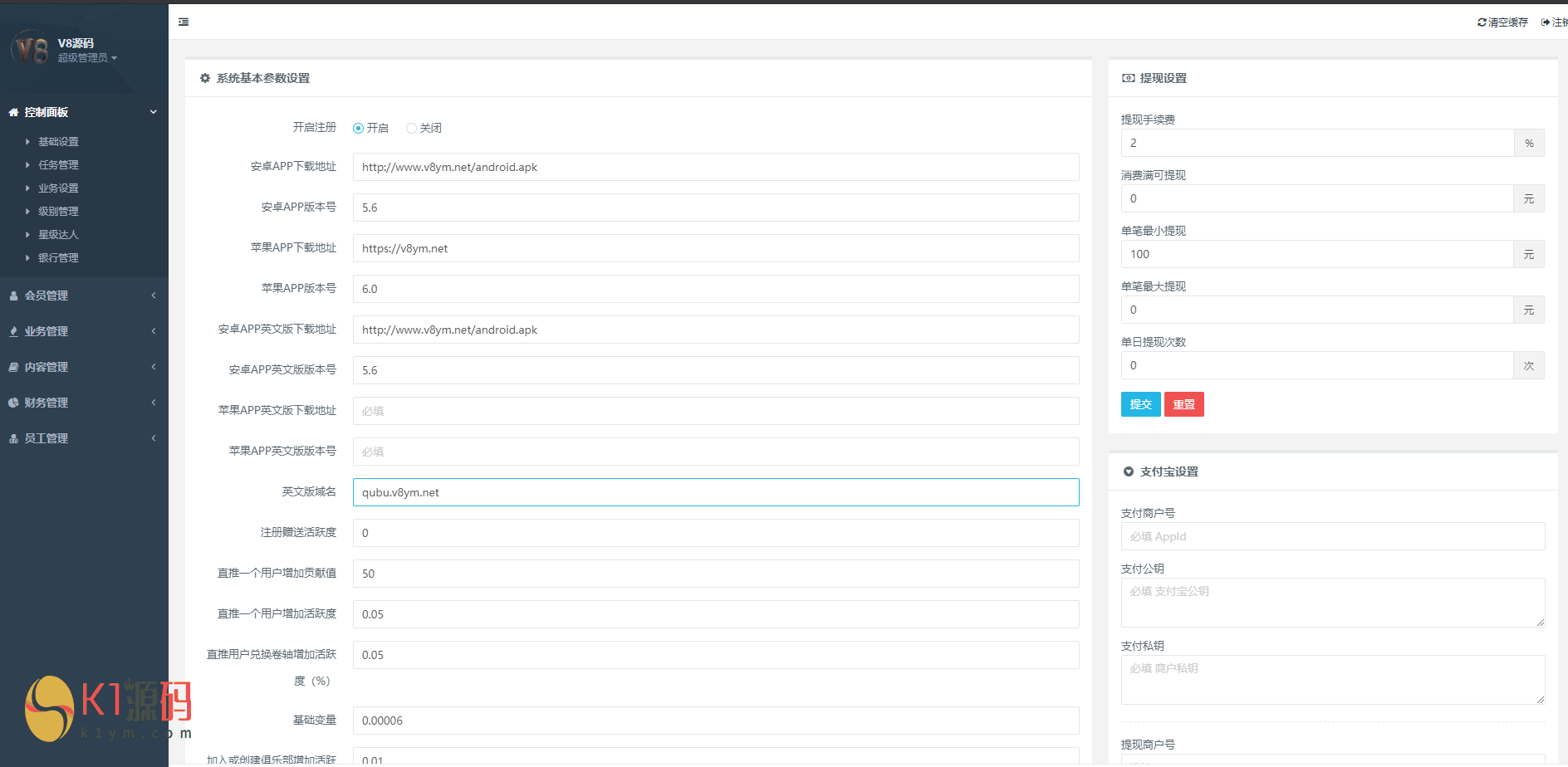The width and height of the screenshot is (1568, 767).
Task: Click 清空缓存 to clear the cache
Action: pos(1502,22)
